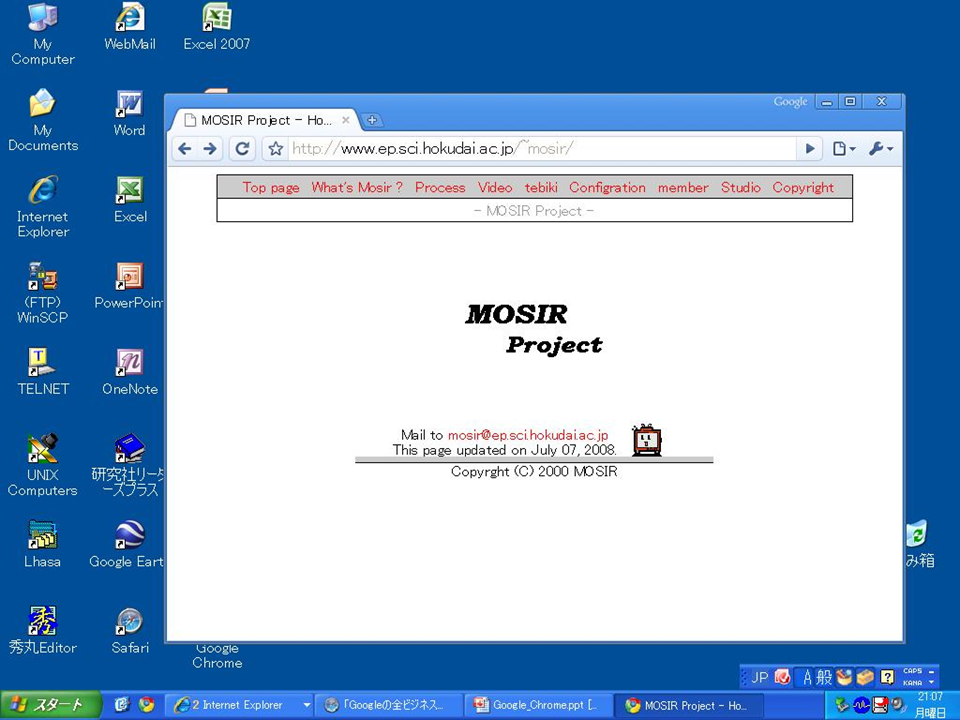Open (FTP) WinSCP desktop icon
The image size is (960, 720).
pyautogui.click(x=43, y=293)
